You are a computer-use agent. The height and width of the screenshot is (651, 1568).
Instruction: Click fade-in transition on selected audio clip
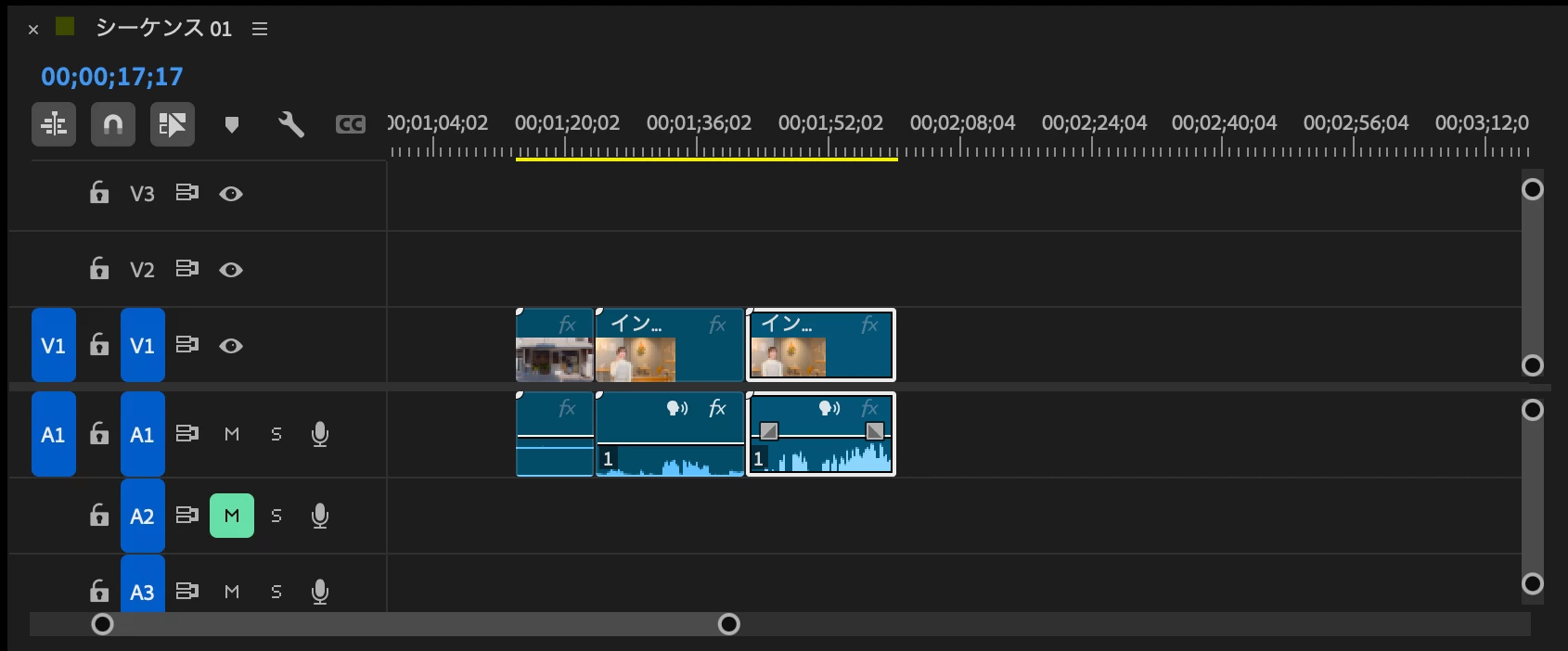pos(768,430)
